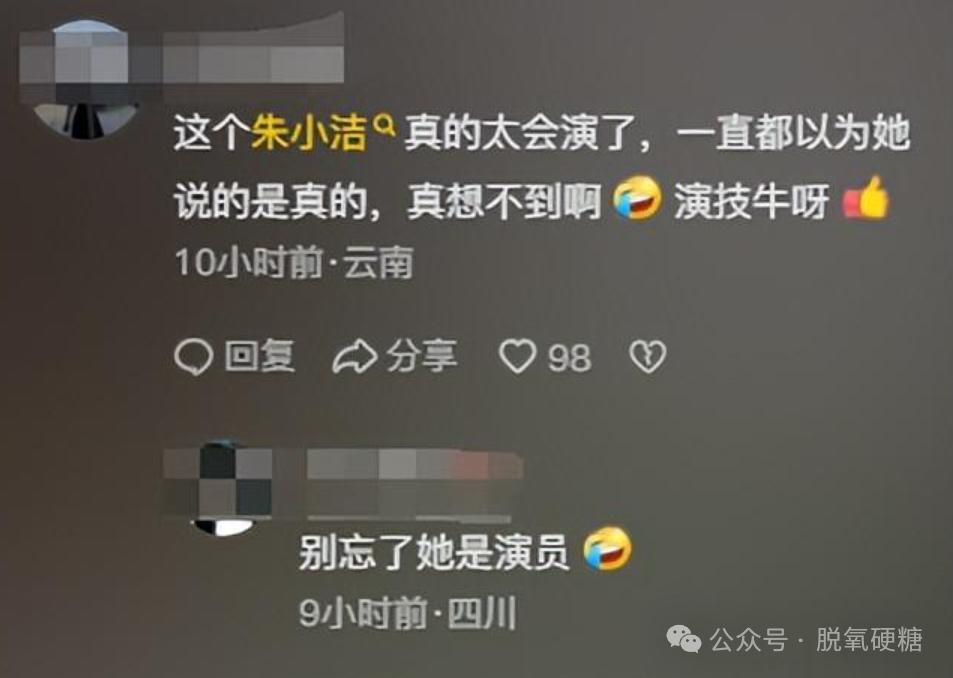The height and width of the screenshot is (678, 953).
Task: Tap the 分享 text
Action: (x=422, y=355)
